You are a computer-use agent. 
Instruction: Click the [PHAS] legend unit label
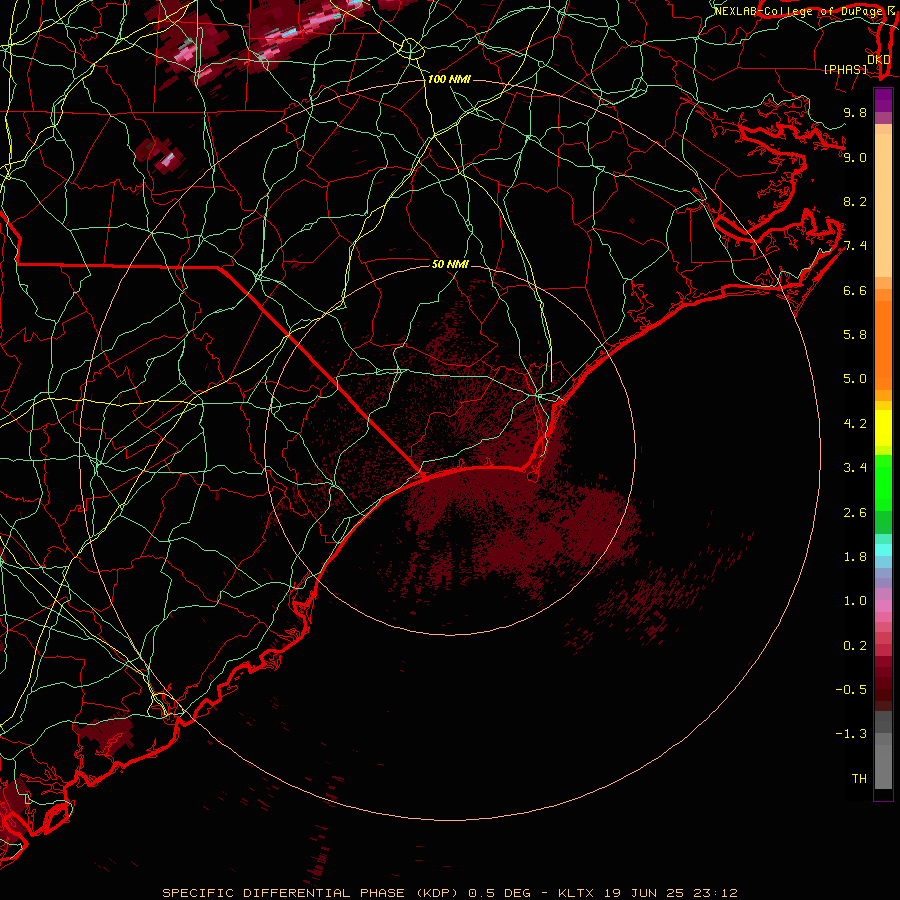tap(845, 70)
